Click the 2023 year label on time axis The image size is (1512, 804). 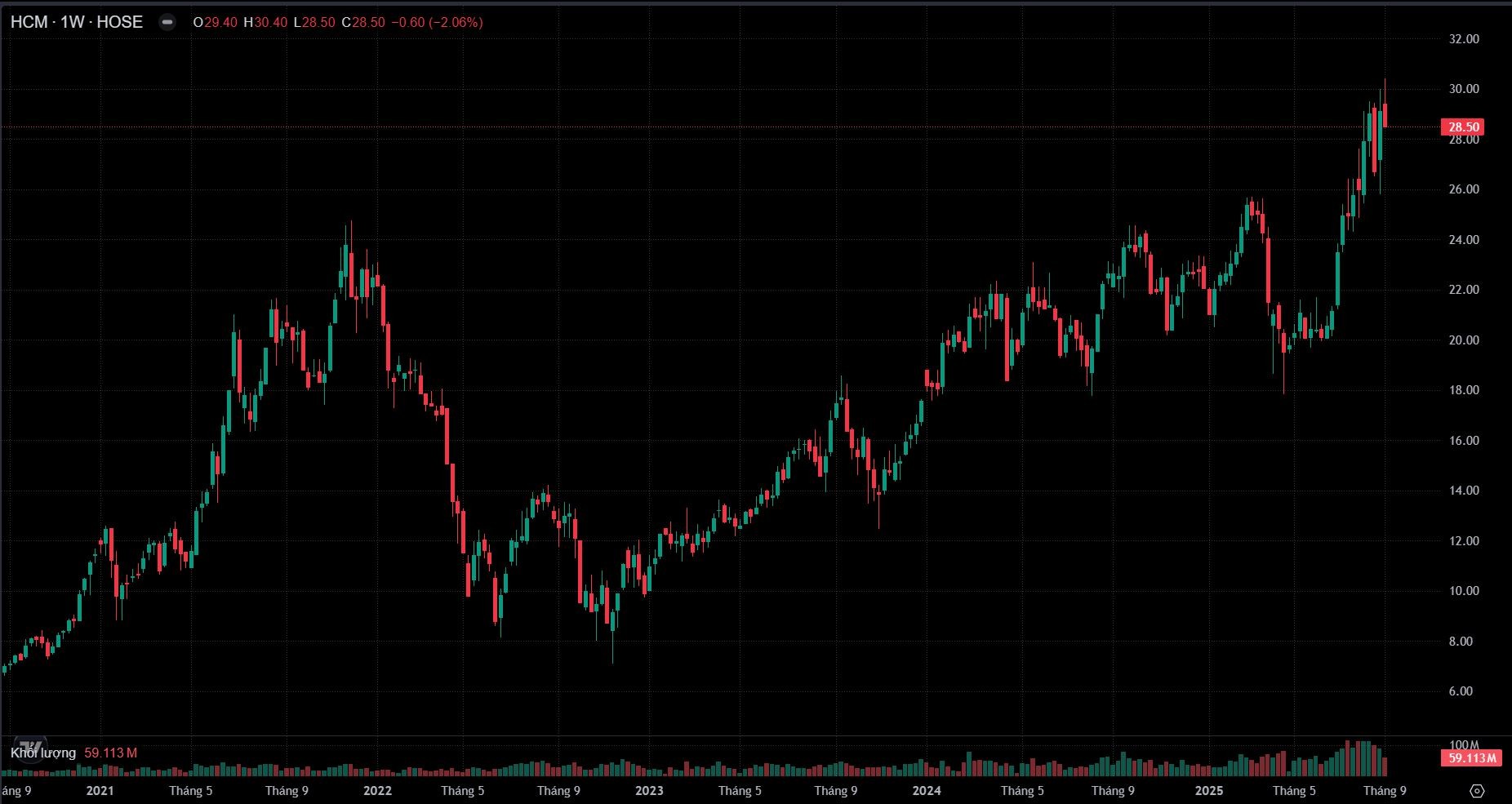coord(649,790)
